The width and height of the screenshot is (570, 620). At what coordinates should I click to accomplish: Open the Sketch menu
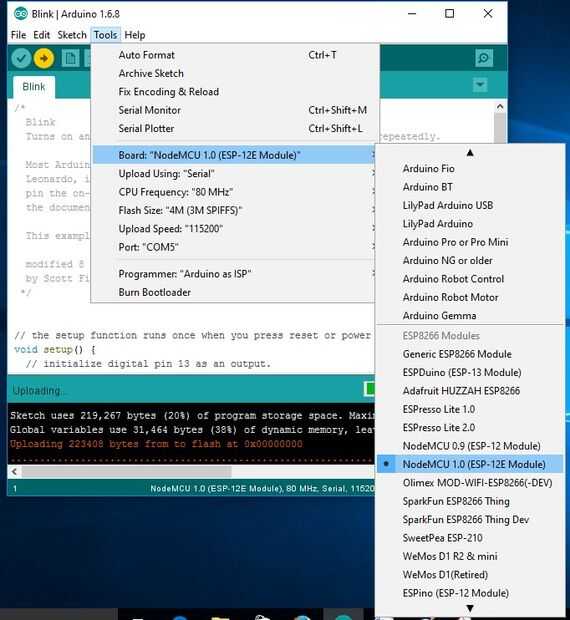tap(72, 35)
